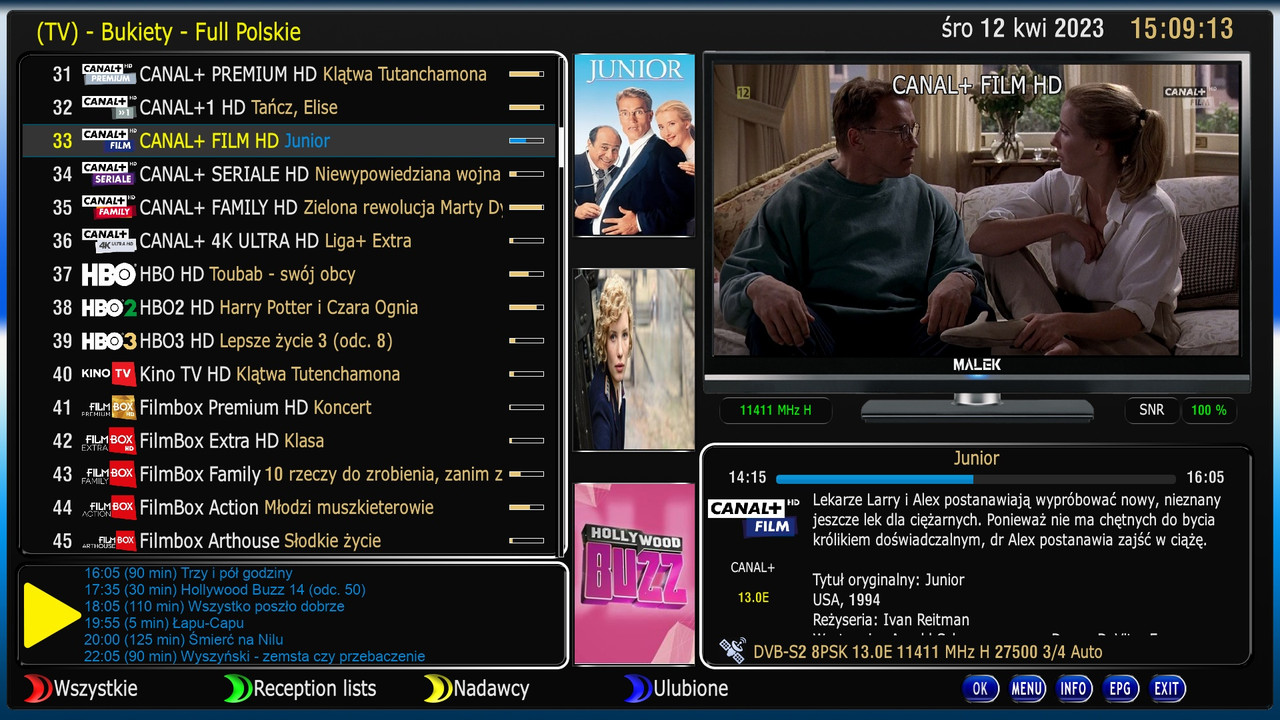Viewport: 1280px width, 720px height.
Task: Click the Junior movie poster thumbnail
Action: click(x=634, y=145)
